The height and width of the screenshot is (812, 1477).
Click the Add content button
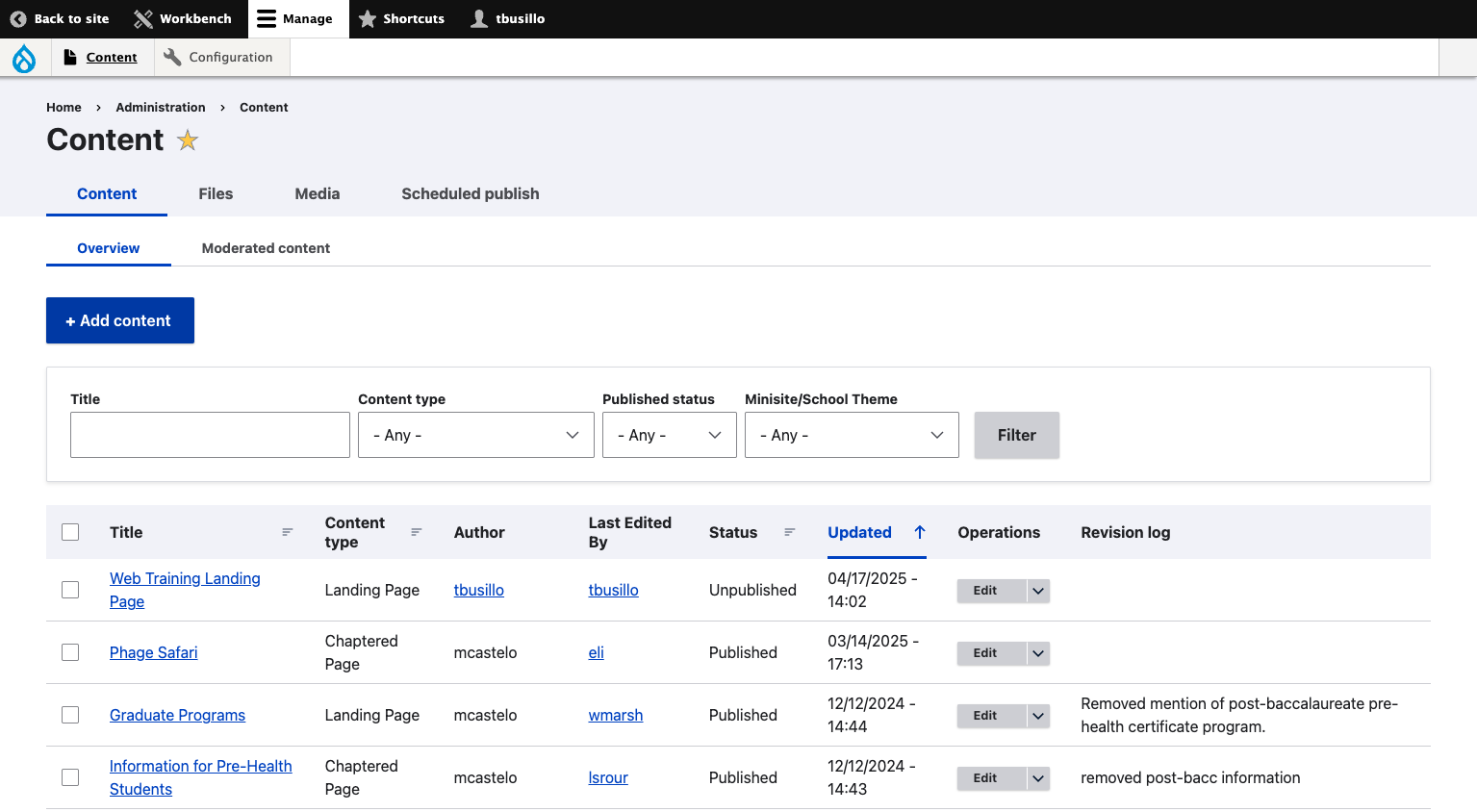point(120,320)
